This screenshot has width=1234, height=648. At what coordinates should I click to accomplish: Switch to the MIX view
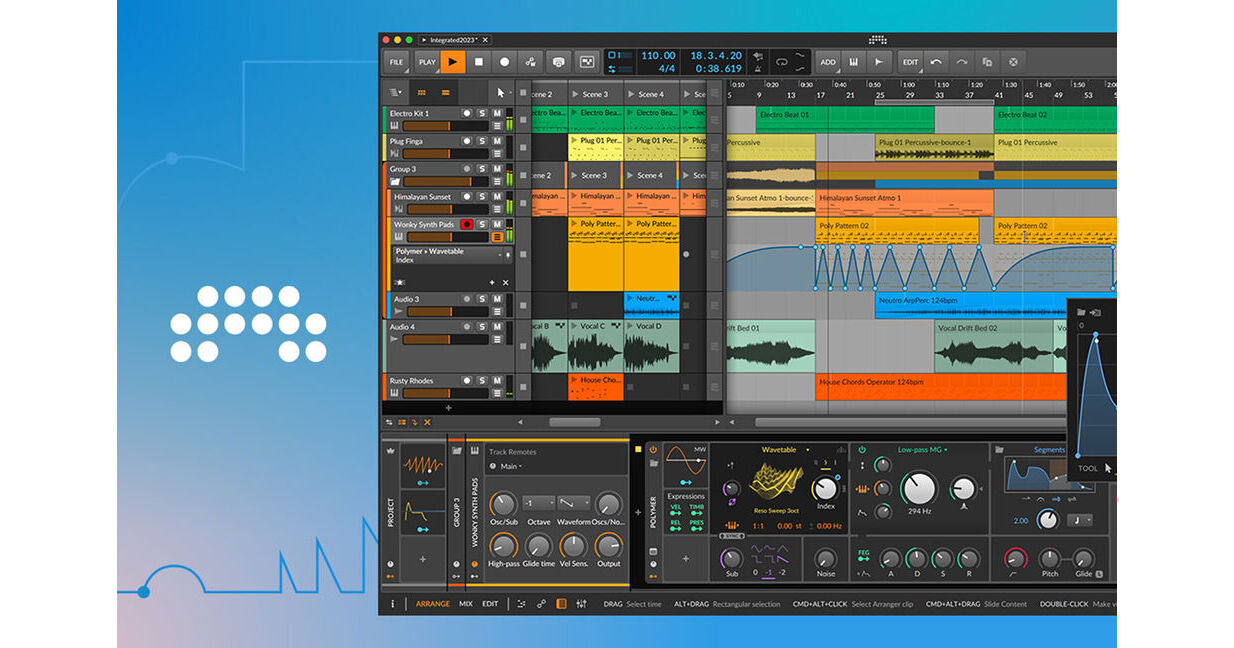coord(466,604)
